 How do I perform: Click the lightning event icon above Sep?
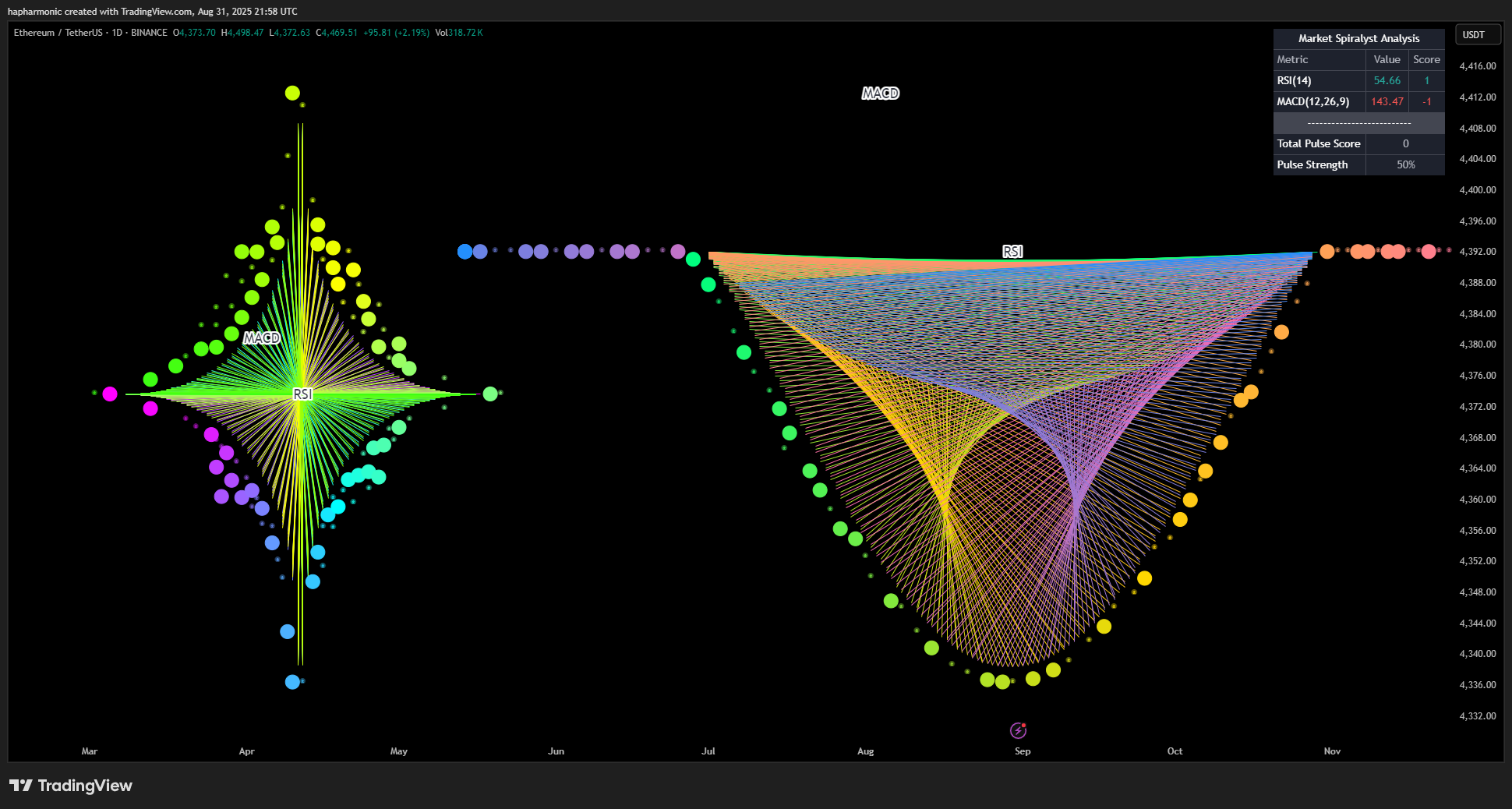click(x=1018, y=730)
